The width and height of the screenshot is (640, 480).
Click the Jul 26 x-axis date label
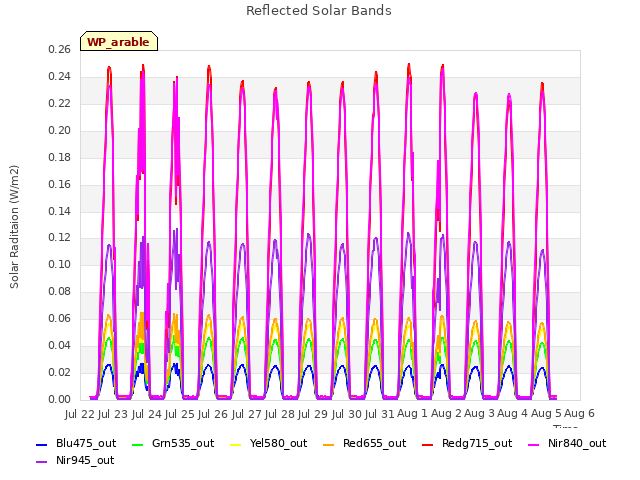coord(213,414)
